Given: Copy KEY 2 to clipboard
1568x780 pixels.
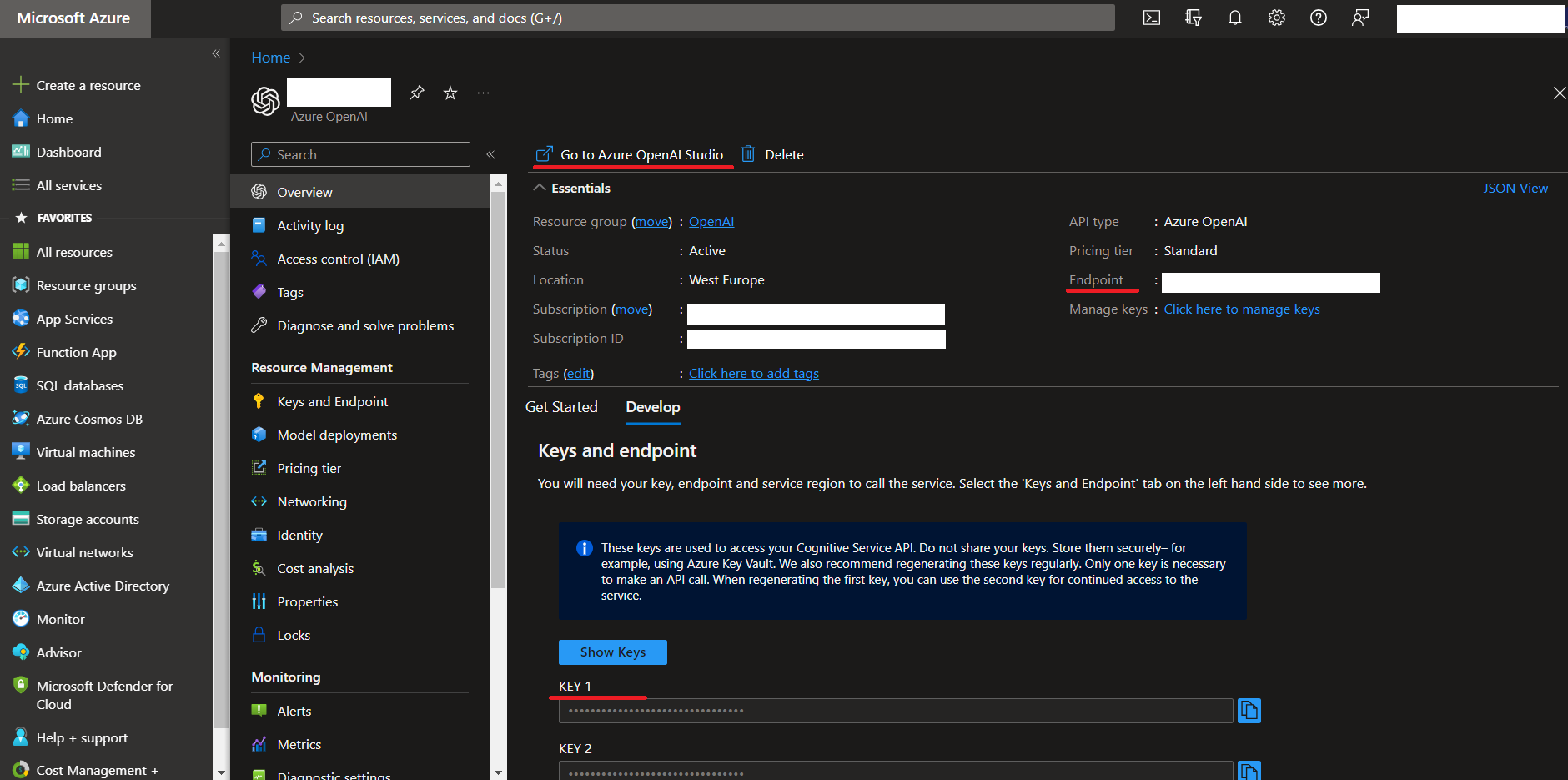Looking at the screenshot, I should coord(1249,771).
